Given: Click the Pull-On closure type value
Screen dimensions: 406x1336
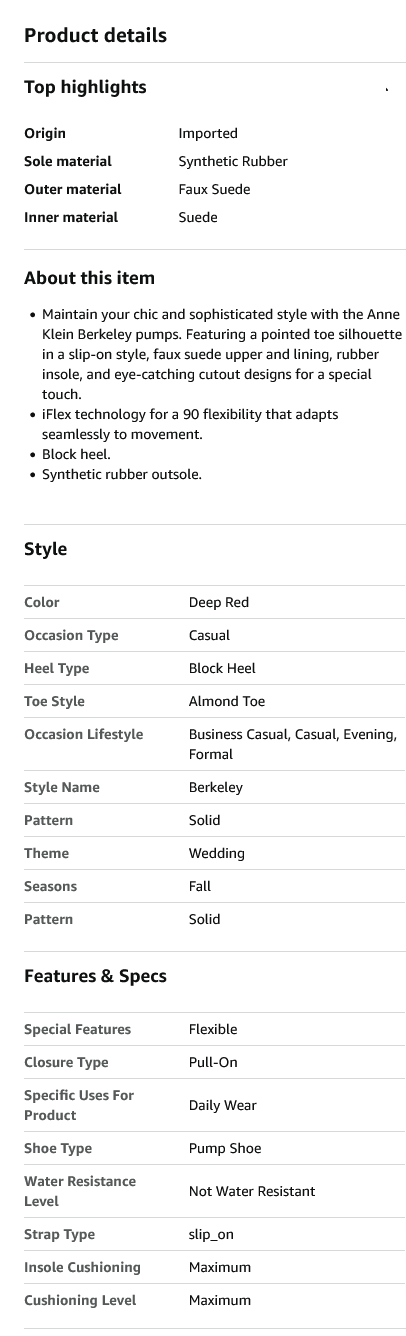Looking at the screenshot, I should point(213,1062).
